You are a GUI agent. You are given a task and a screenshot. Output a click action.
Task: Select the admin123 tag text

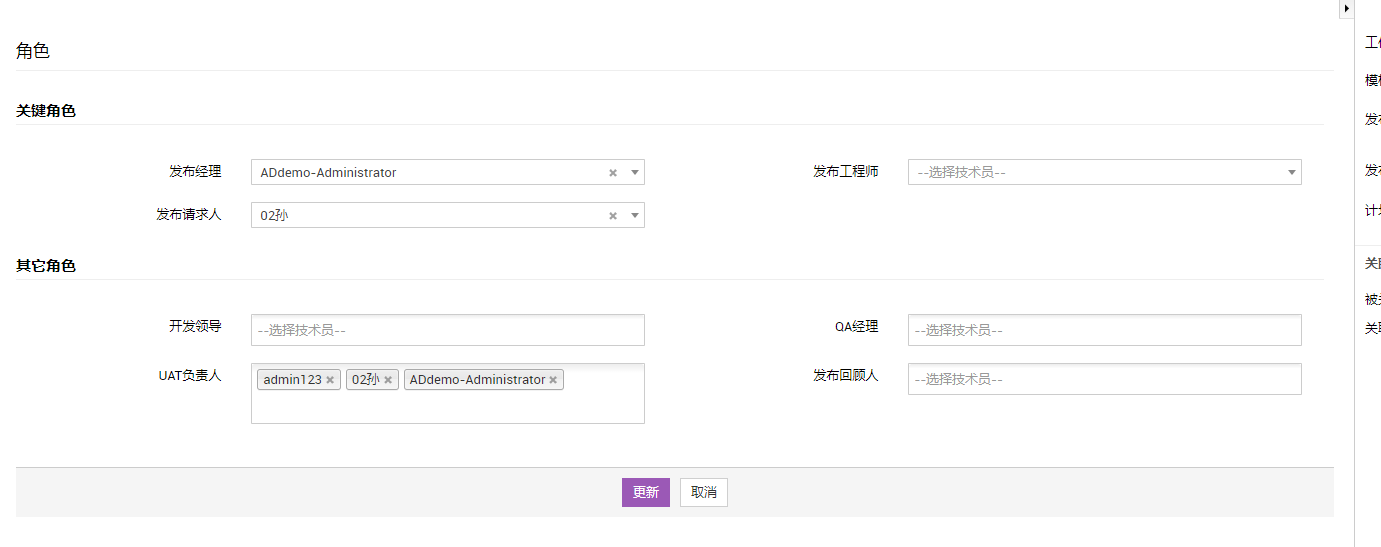coord(292,380)
